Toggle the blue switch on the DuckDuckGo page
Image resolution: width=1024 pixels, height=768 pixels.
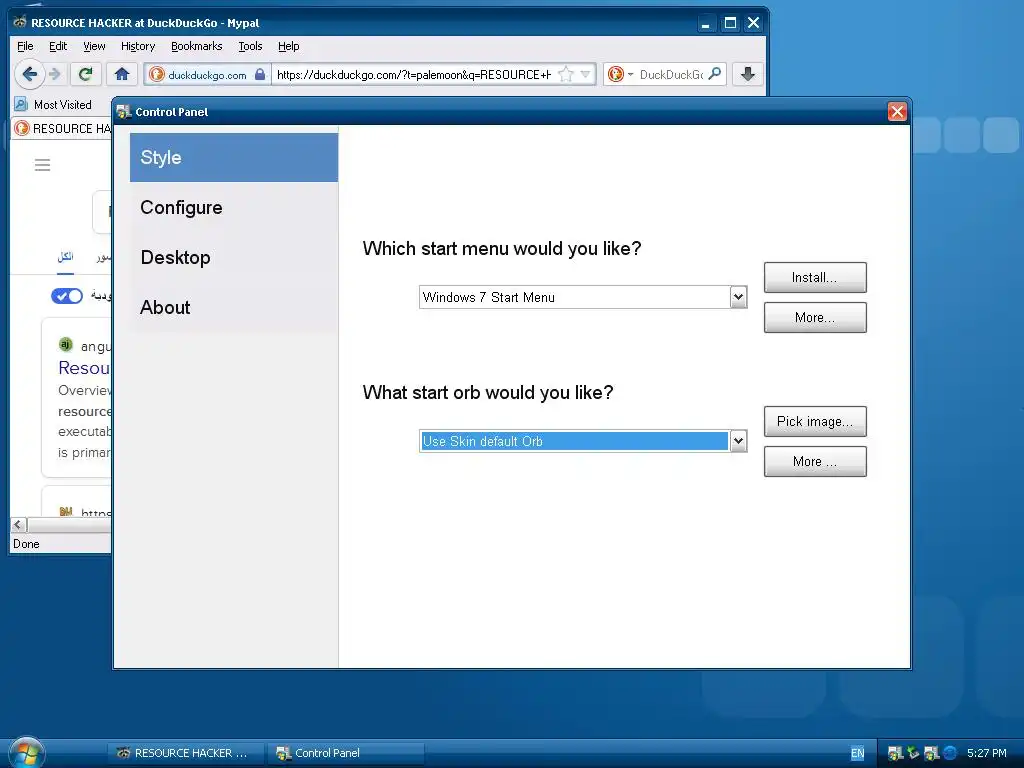(x=67, y=296)
